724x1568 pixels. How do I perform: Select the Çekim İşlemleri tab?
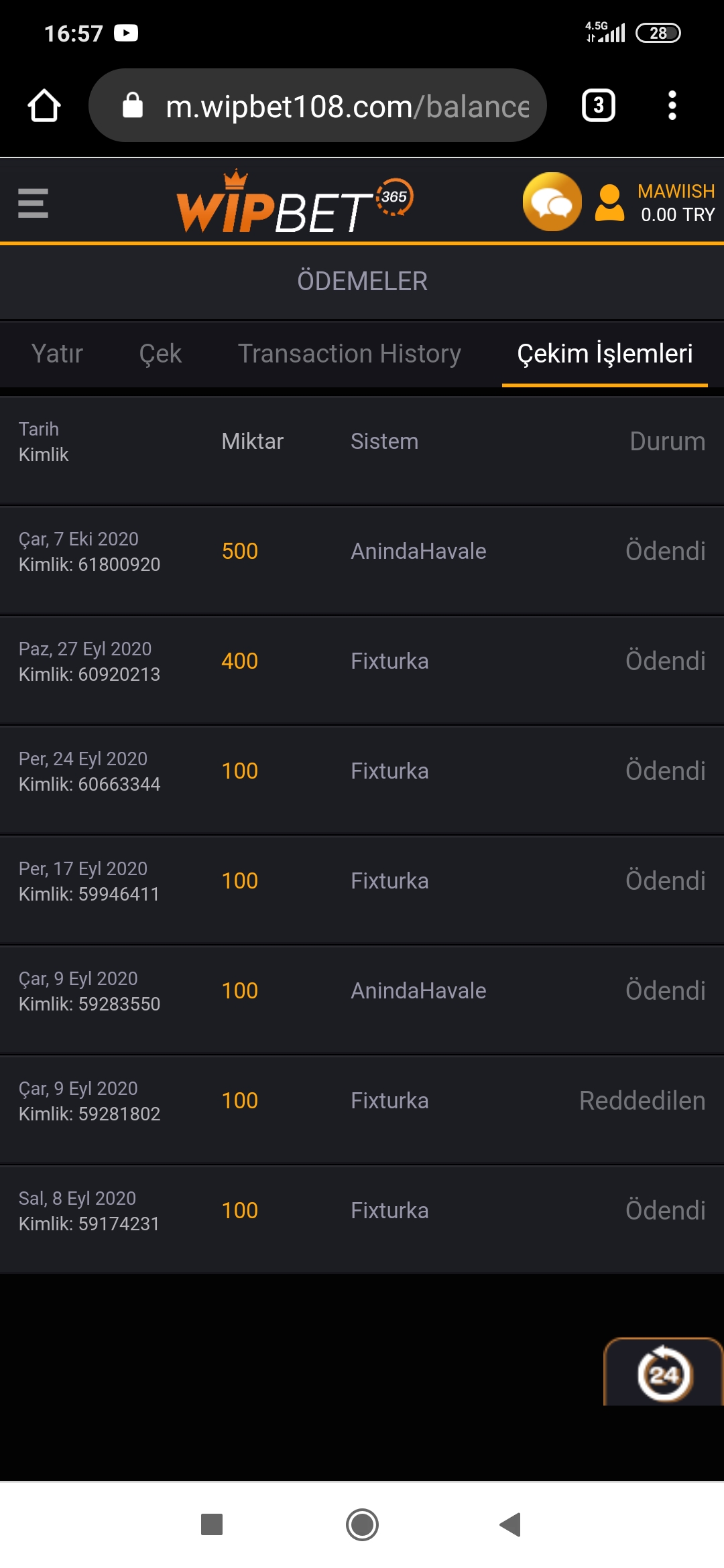pos(605,354)
